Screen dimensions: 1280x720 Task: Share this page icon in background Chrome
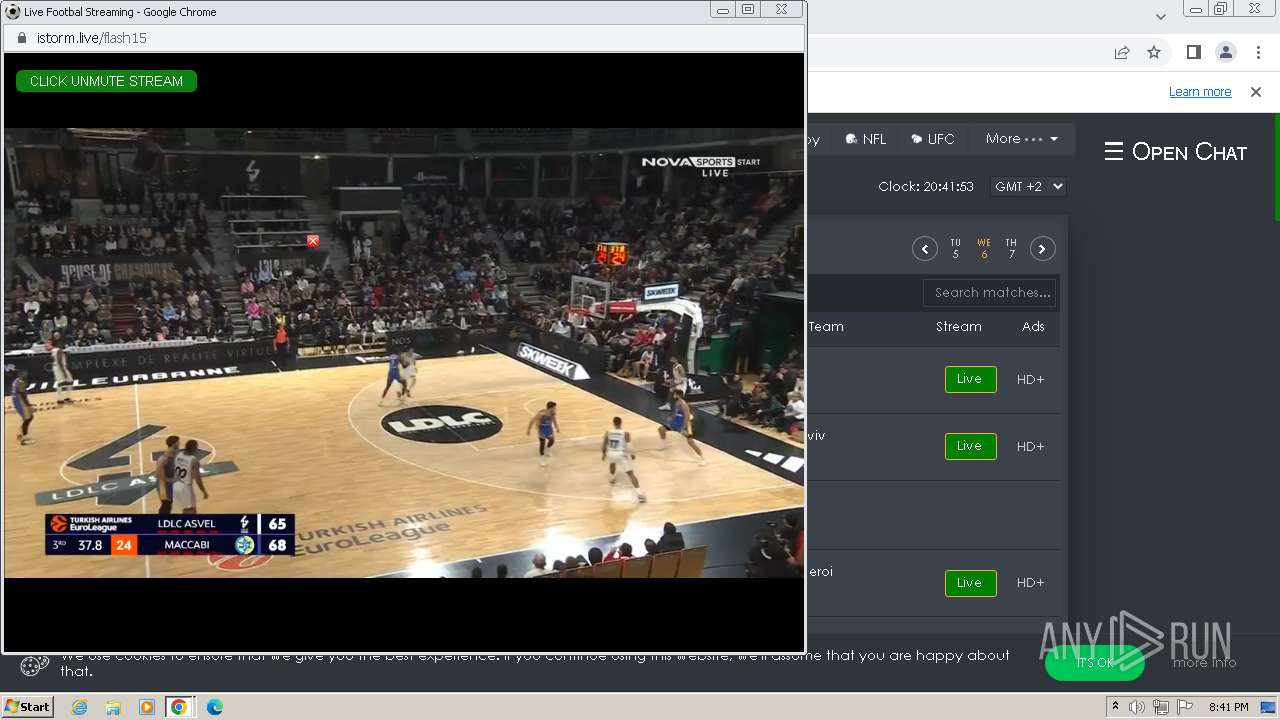(x=1122, y=52)
